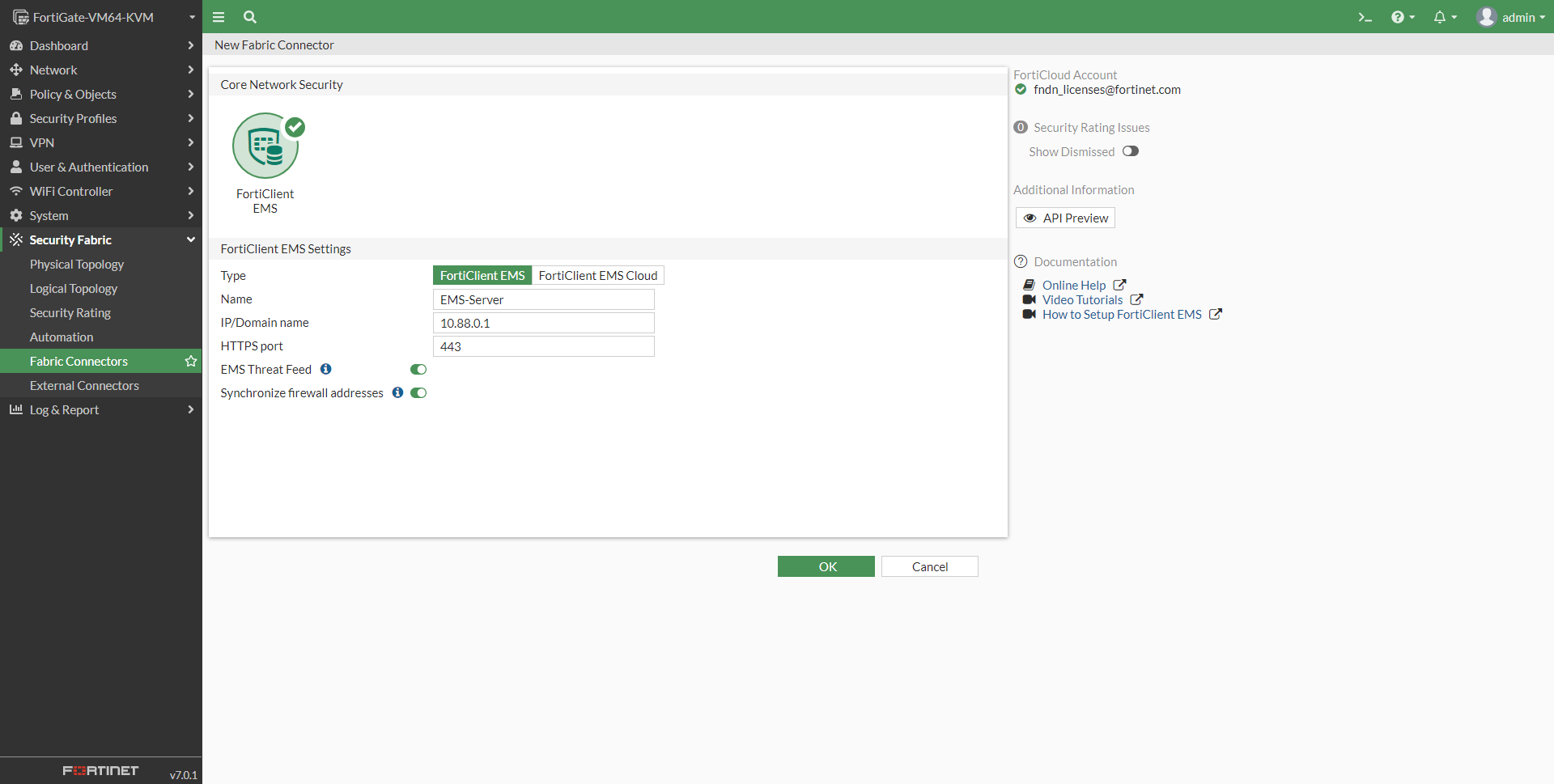Click EMS Threat Feed info icon
This screenshot has width=1554, height=784.
[x=326, y=369]
